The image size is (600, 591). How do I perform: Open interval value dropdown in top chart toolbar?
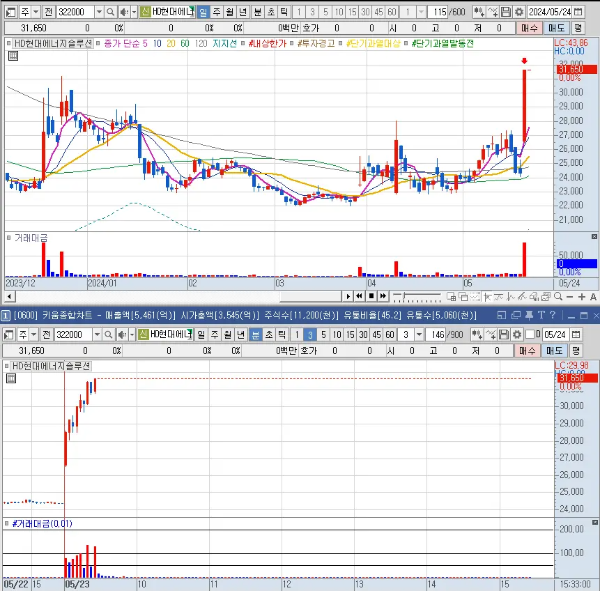coord(421,12)
